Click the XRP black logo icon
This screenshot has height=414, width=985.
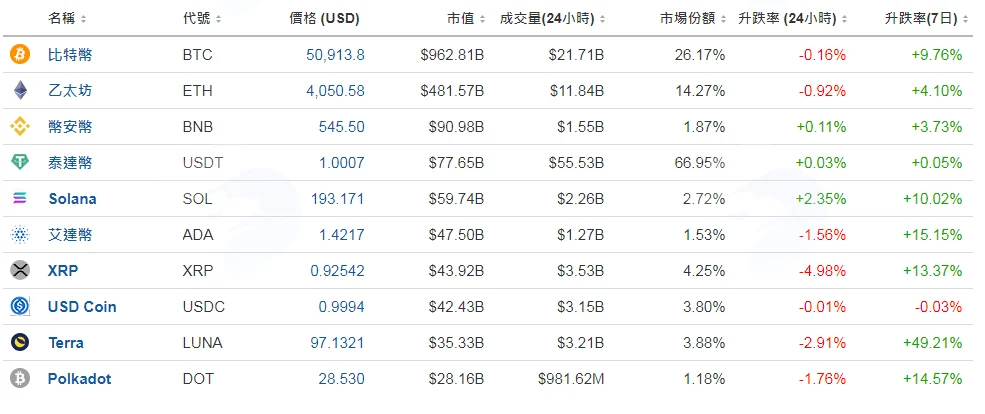[20, 271]
